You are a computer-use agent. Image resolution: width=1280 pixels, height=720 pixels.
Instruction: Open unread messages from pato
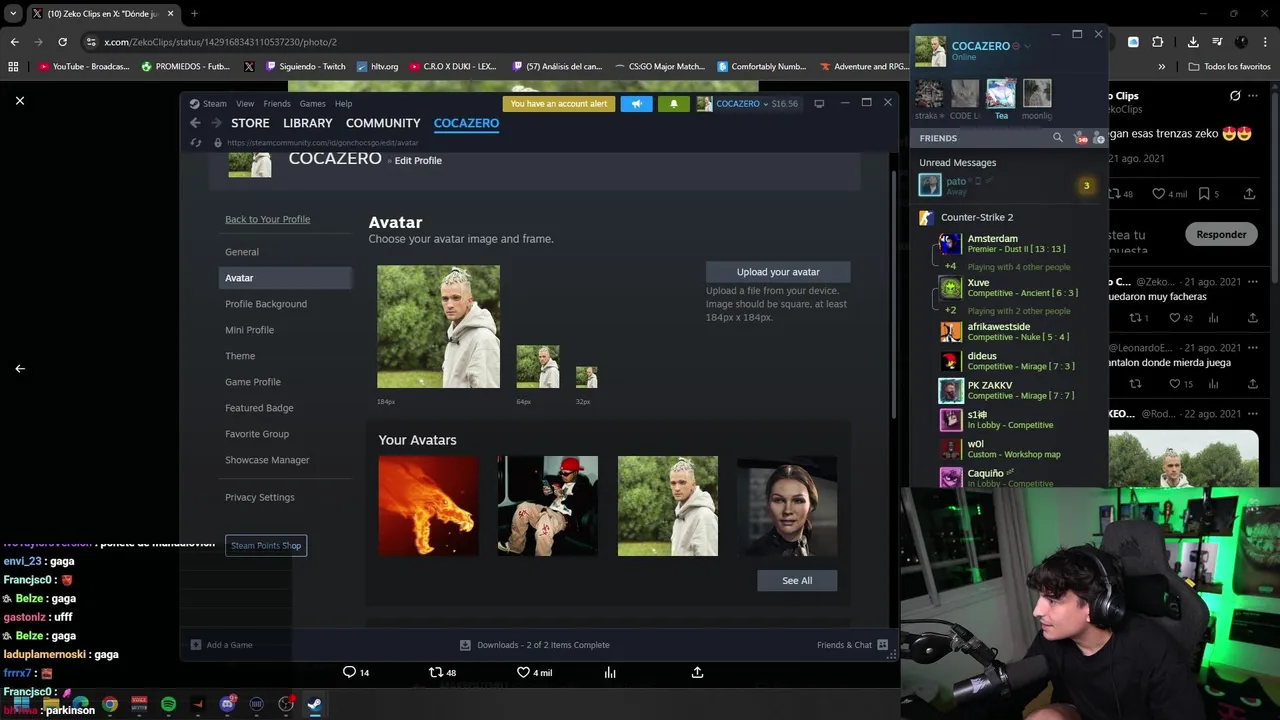[1008, 185]
